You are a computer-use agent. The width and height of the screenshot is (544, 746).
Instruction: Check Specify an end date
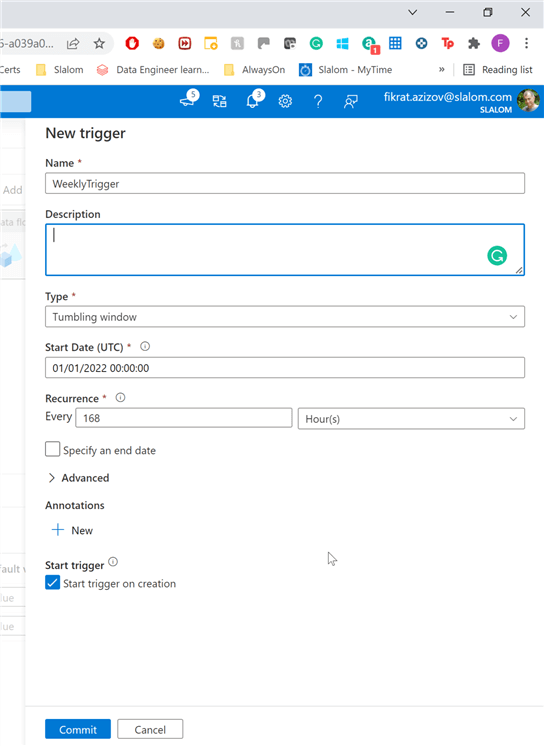click(x=53, y=449)
